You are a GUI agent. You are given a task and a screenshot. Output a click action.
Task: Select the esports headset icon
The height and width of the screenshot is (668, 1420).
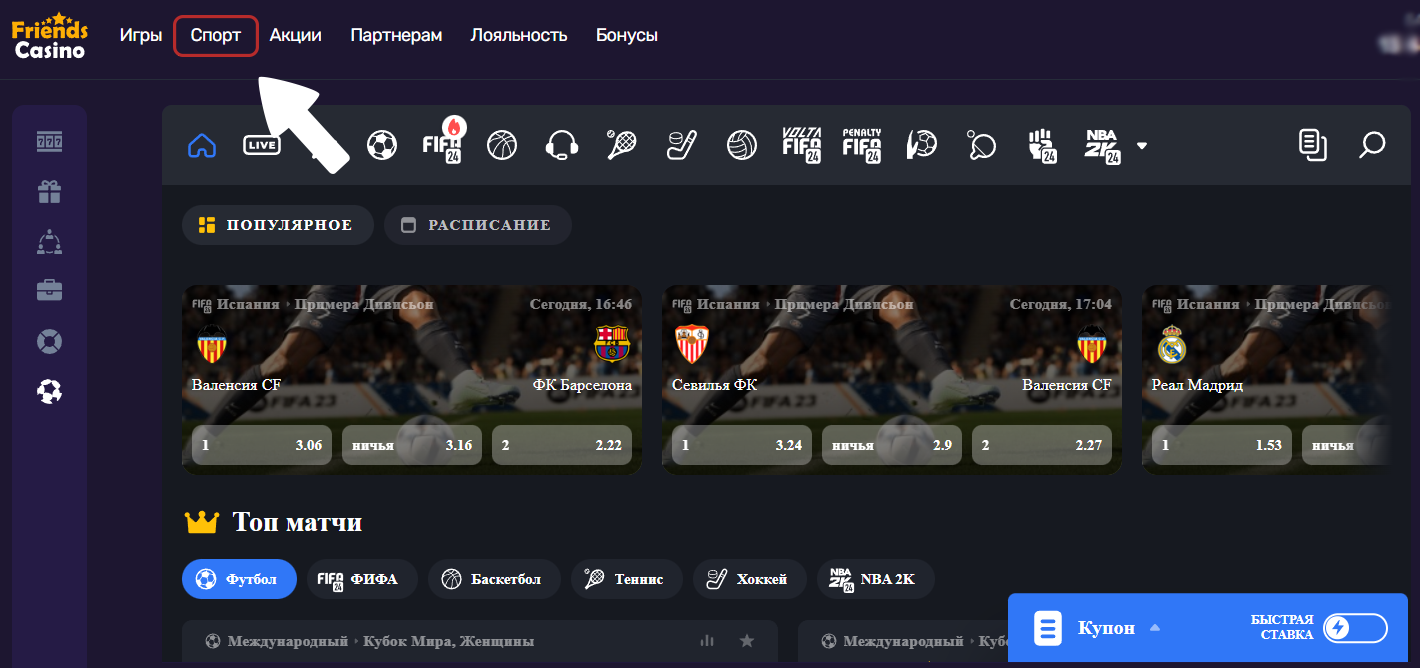tap(562, 145)
